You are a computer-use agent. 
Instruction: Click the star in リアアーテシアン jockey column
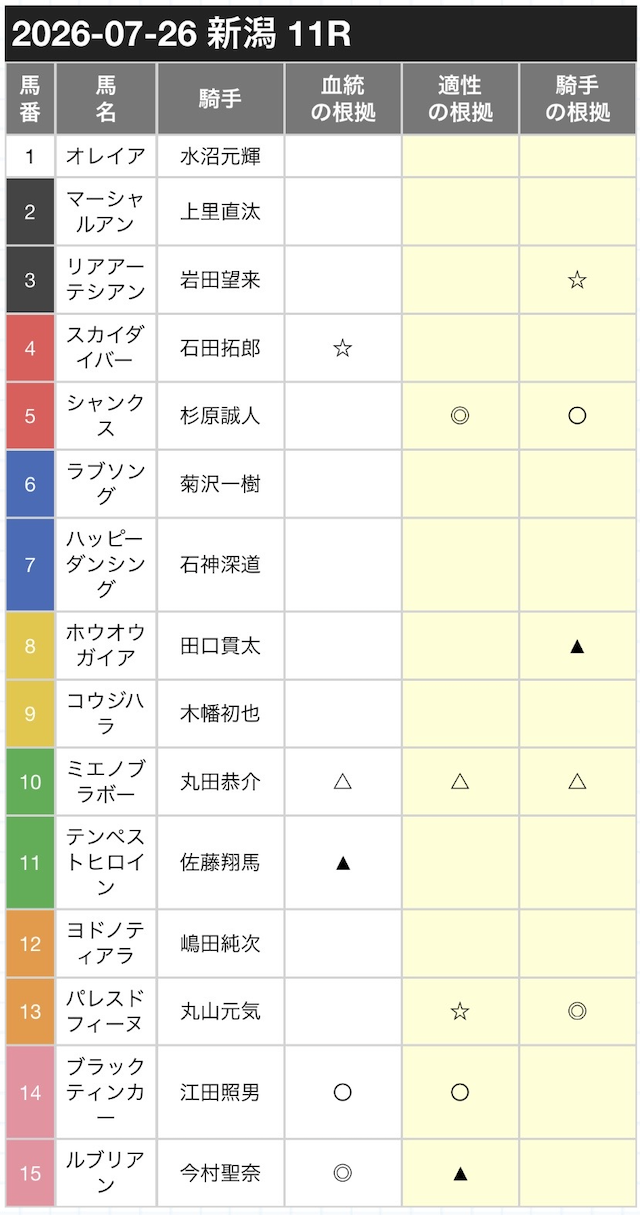577,280
